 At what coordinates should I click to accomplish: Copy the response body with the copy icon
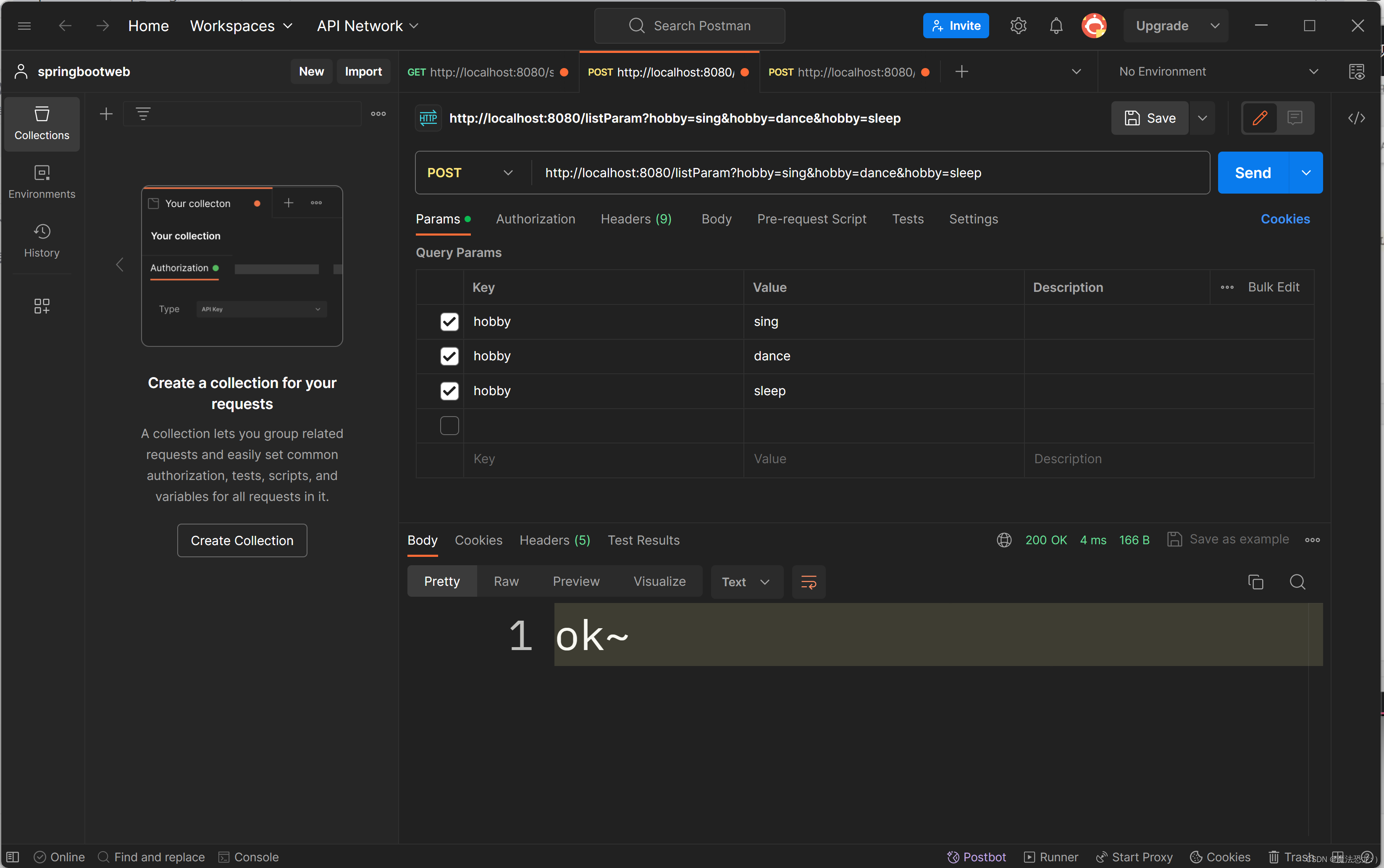[1255, 582]
